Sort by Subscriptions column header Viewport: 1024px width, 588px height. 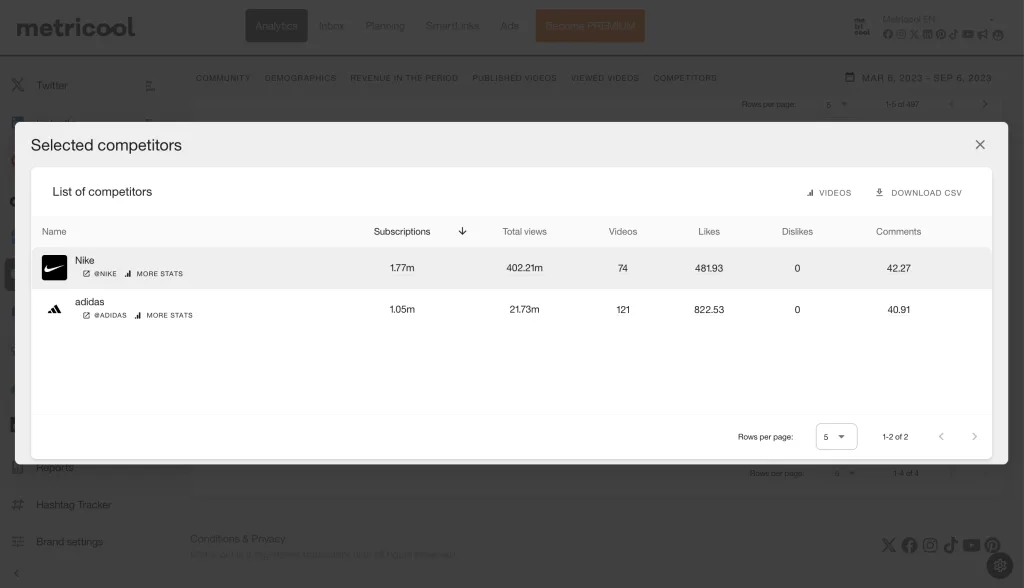[402, 232]
